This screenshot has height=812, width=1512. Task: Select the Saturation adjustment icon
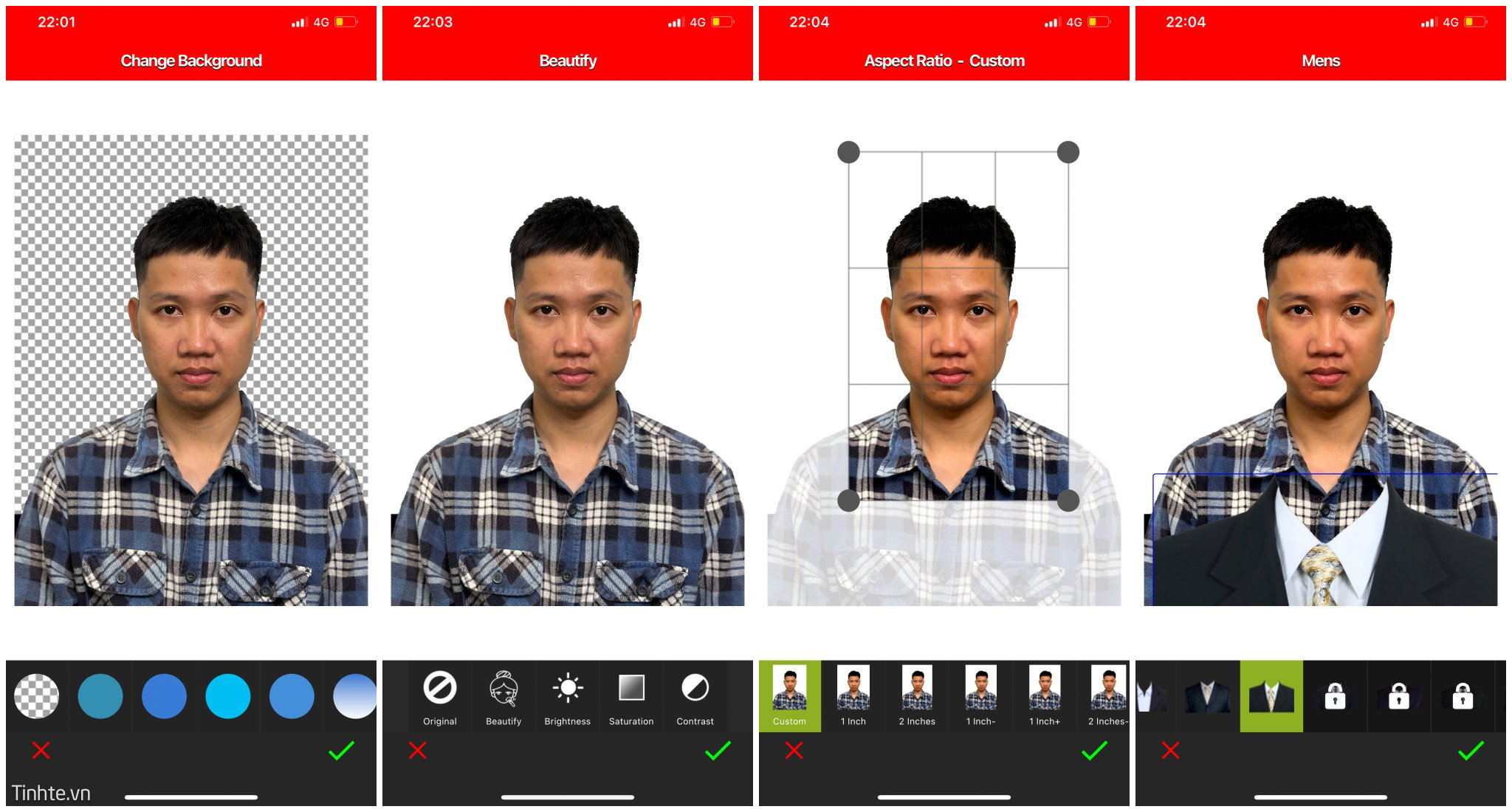click(631, 697)
